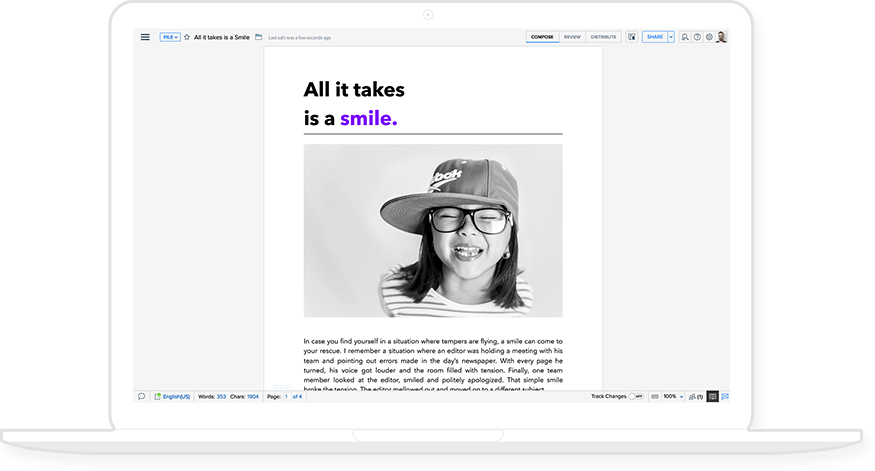The image size is (875, 471).
Task: Turn on Track Changes toggle
Action: (x=636, y=397)
